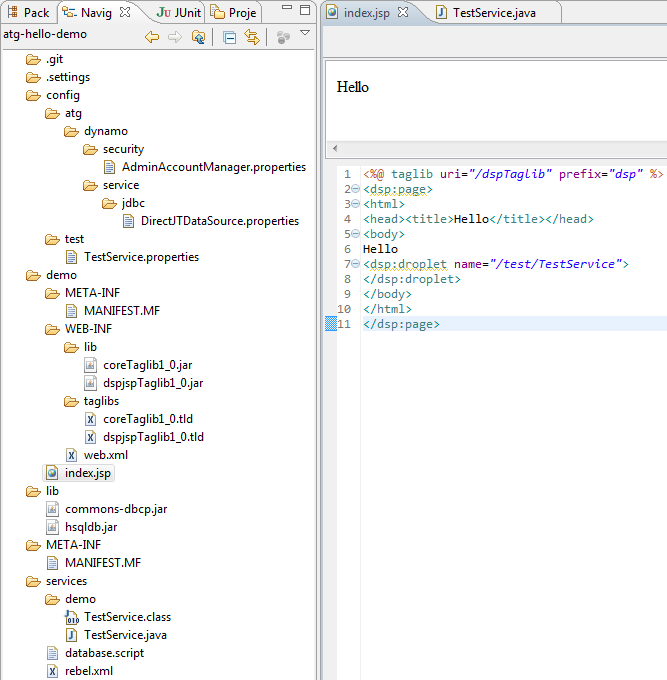Click the TestService.class file icon
The image size is (667, 680).
72,617
